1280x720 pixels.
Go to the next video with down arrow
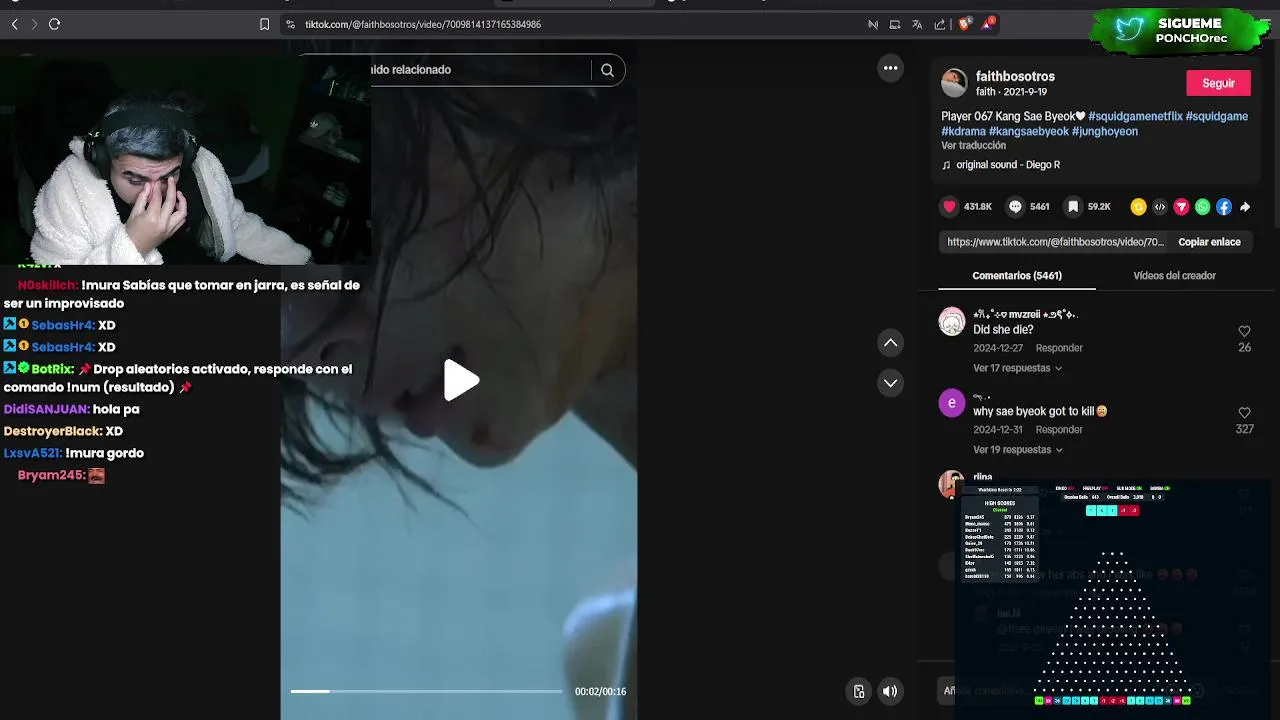(890, 383)
